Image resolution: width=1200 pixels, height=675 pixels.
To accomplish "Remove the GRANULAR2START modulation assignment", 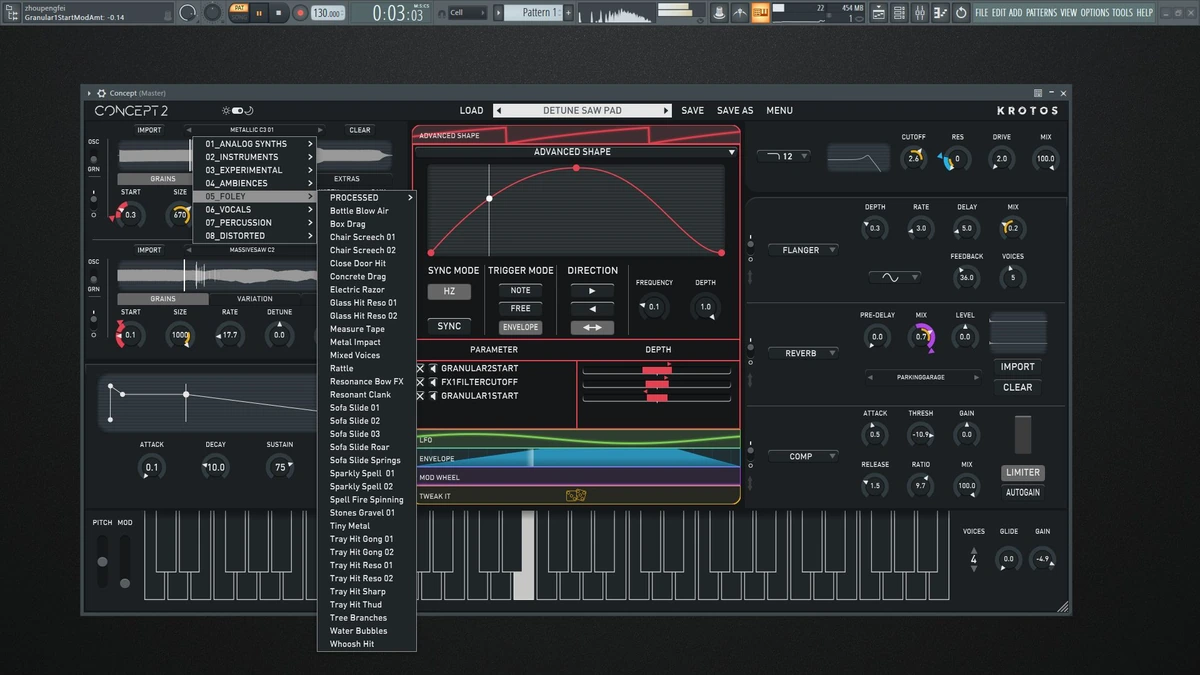I will point(420,368).
